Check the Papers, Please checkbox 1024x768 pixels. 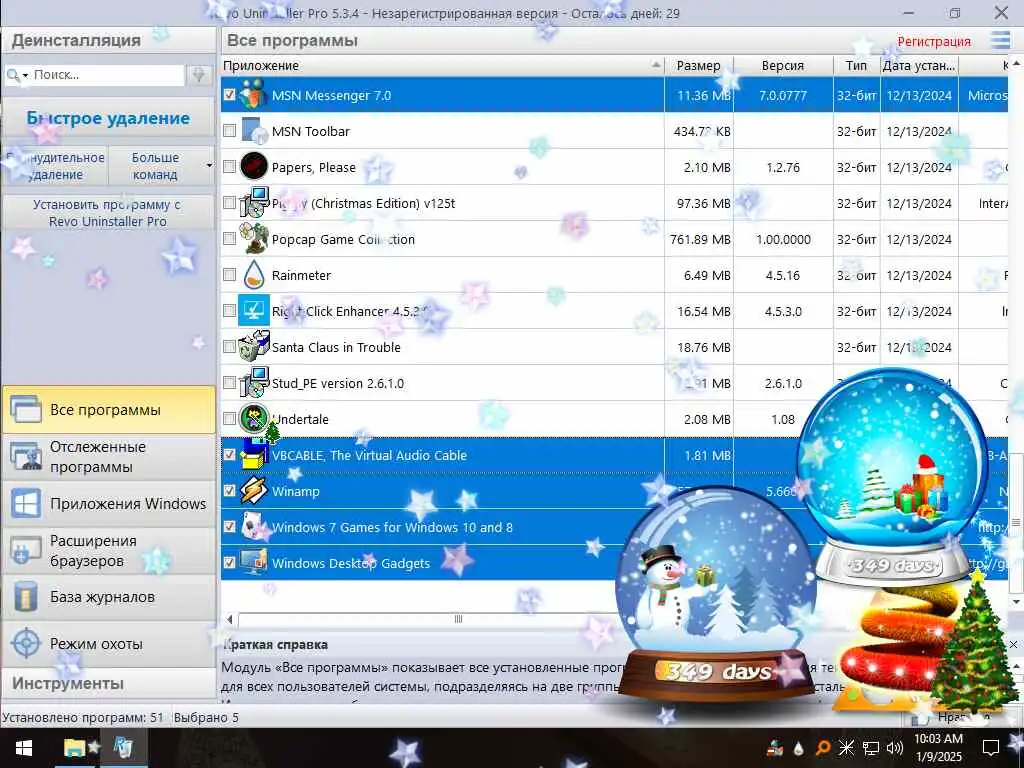(x=229, y=167)
